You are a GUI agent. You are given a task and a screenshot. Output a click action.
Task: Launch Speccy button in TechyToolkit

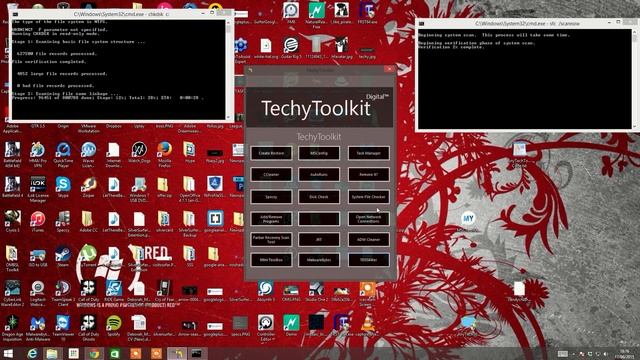coord(271,197)
